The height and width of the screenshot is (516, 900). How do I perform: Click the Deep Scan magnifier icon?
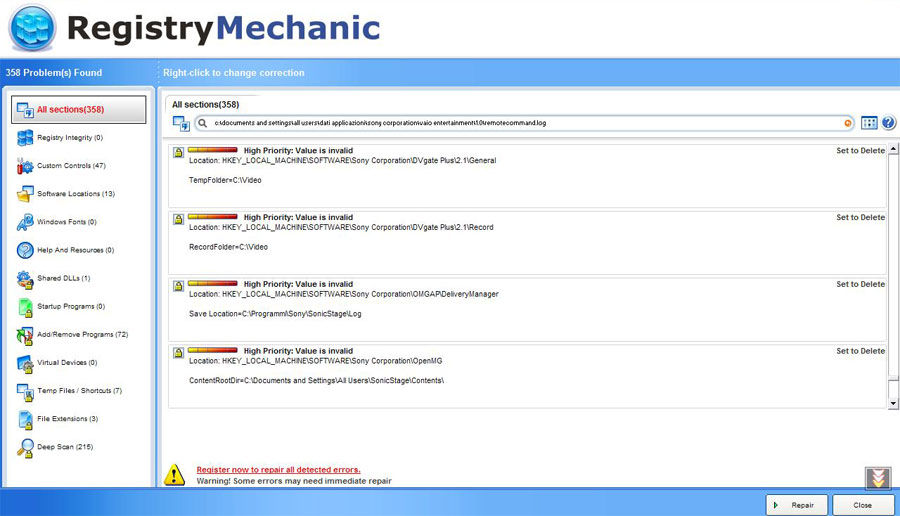(25, 448)
